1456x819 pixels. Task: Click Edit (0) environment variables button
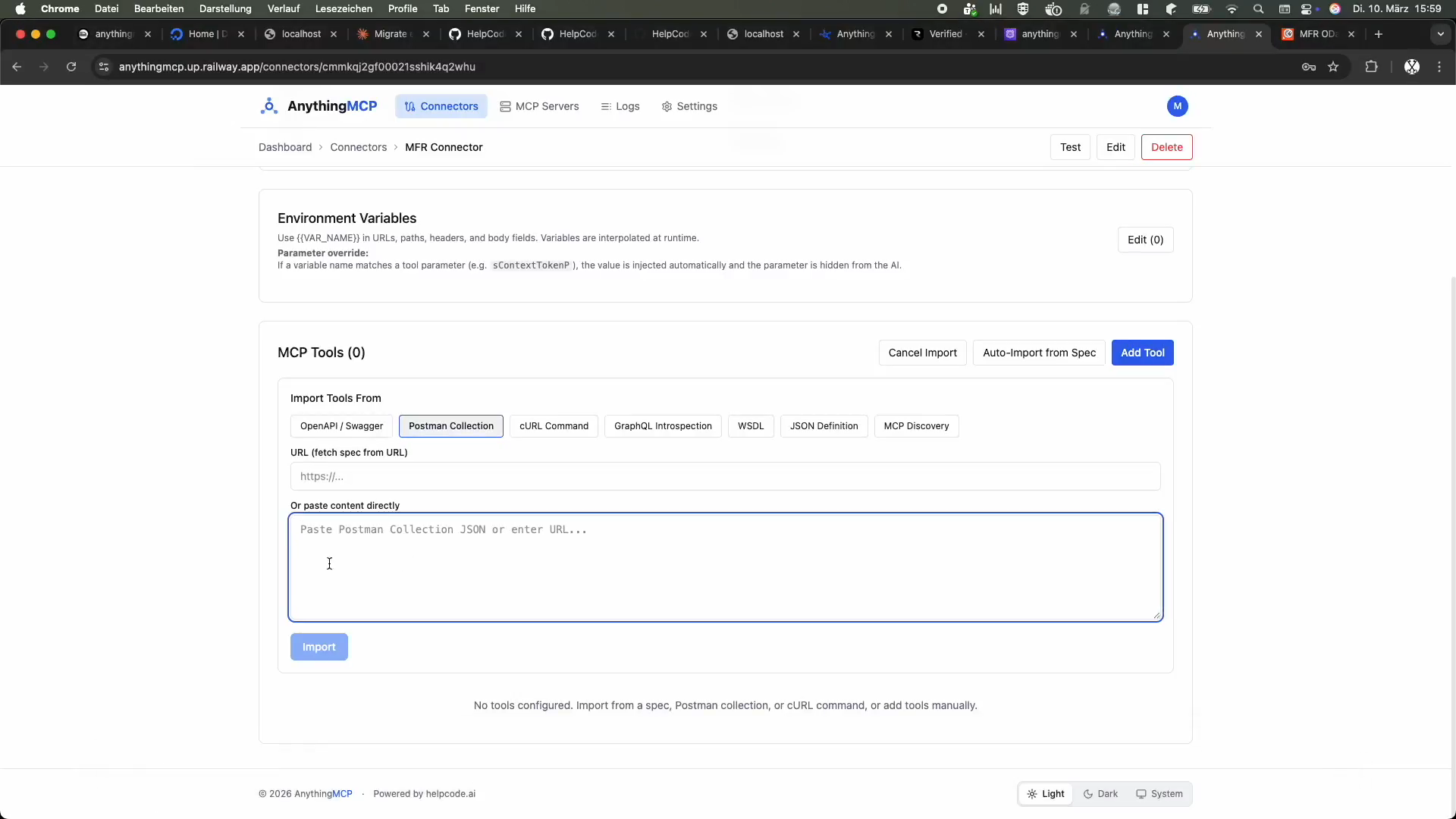pyautogui.click(x=1145, y=240)
